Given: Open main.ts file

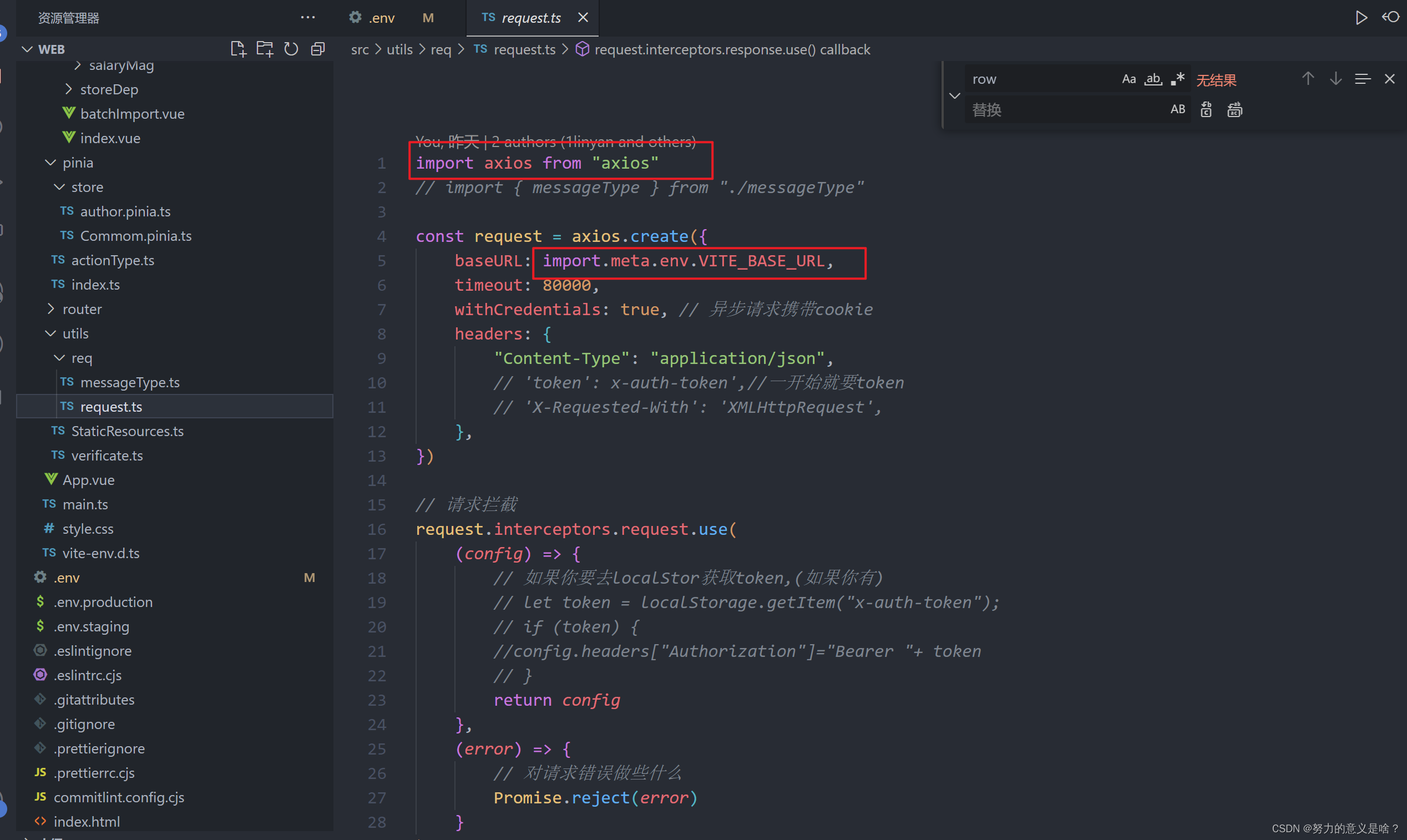Looking at the screenshot, I should pos(85,504).
